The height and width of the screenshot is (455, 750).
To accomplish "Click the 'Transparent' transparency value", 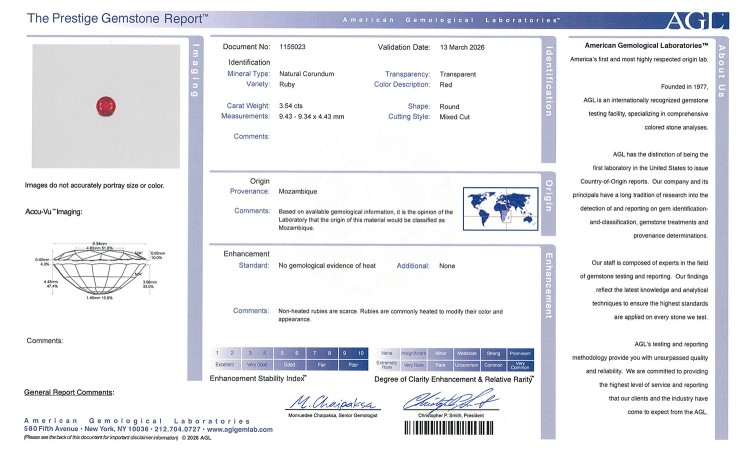I will pos(458,74).
